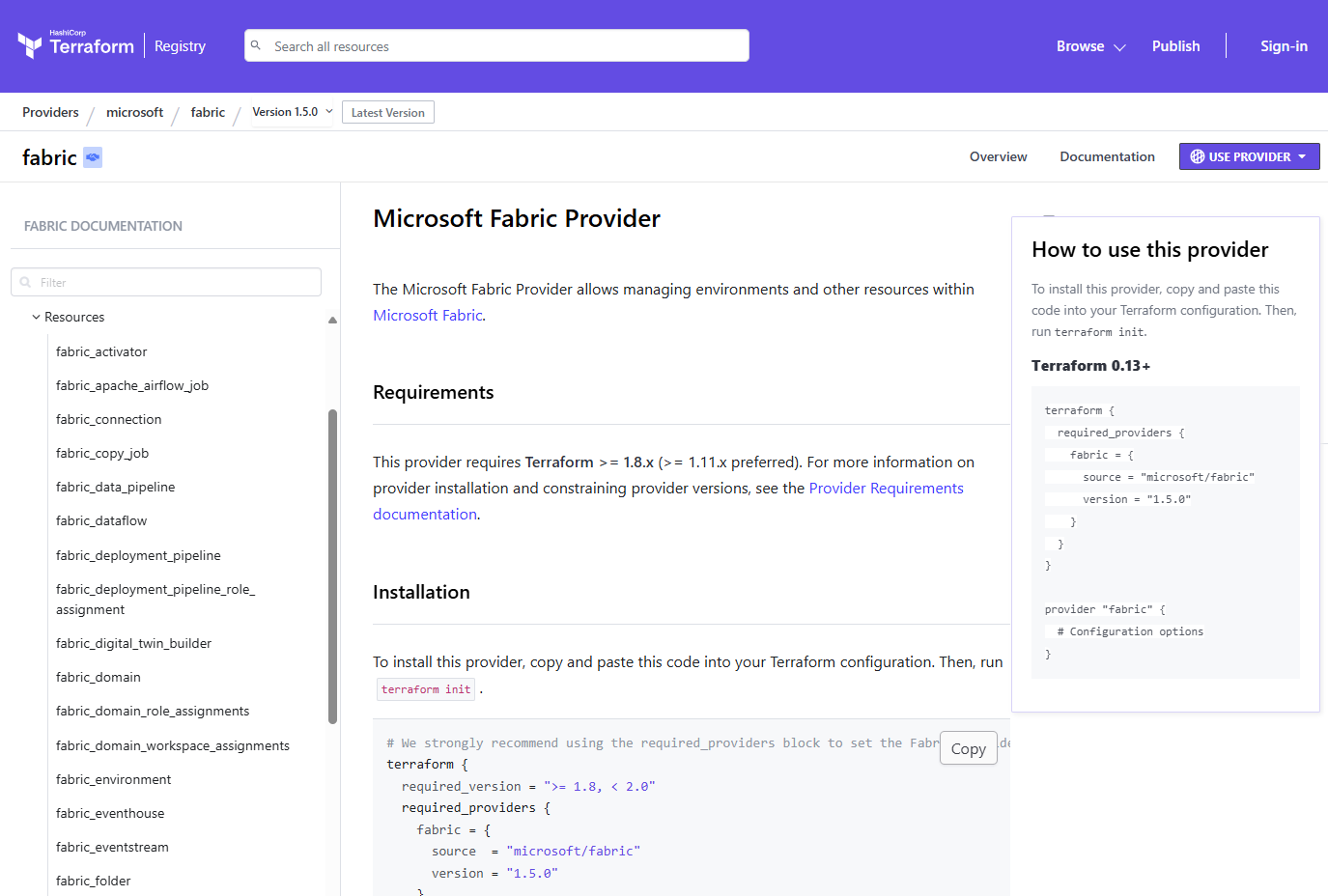Screen dimensions: 1328x896
Task: Click the globe icon on Use Provider
Action: point(1197,156)
